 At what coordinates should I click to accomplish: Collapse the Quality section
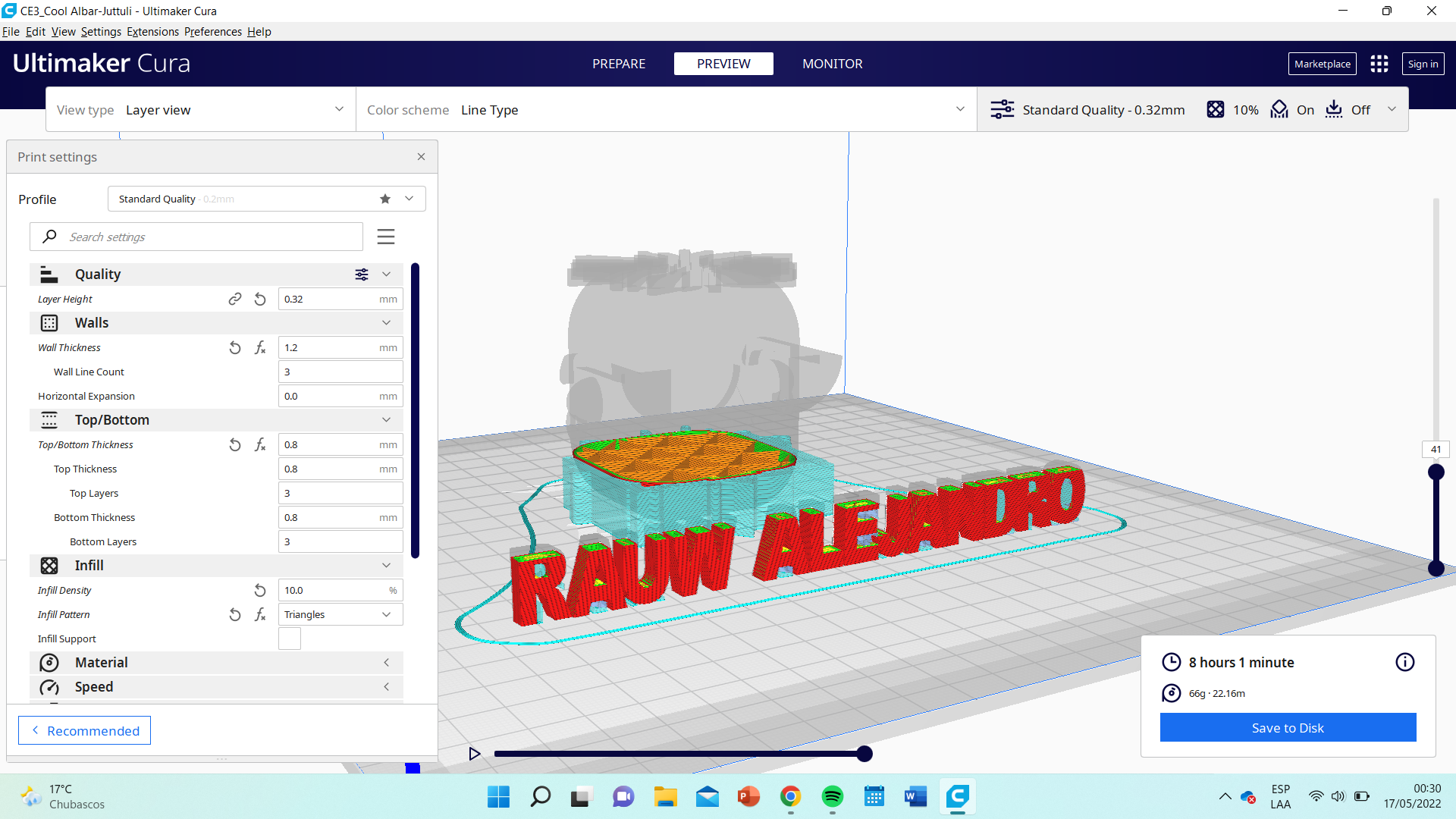(x=386, y=275)
